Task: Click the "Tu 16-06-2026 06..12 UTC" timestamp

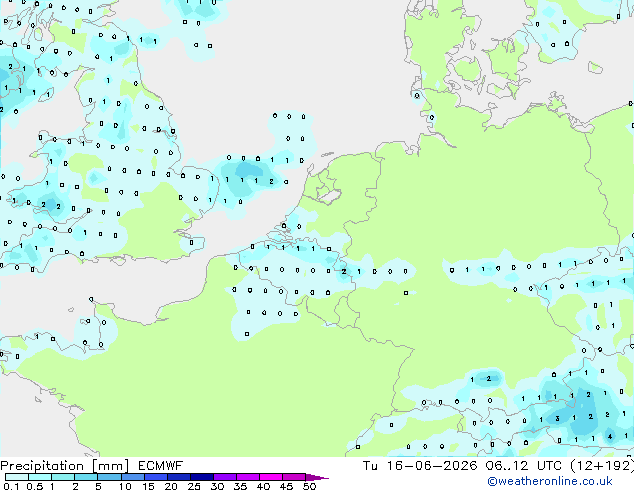Action: tap(462, 466)
